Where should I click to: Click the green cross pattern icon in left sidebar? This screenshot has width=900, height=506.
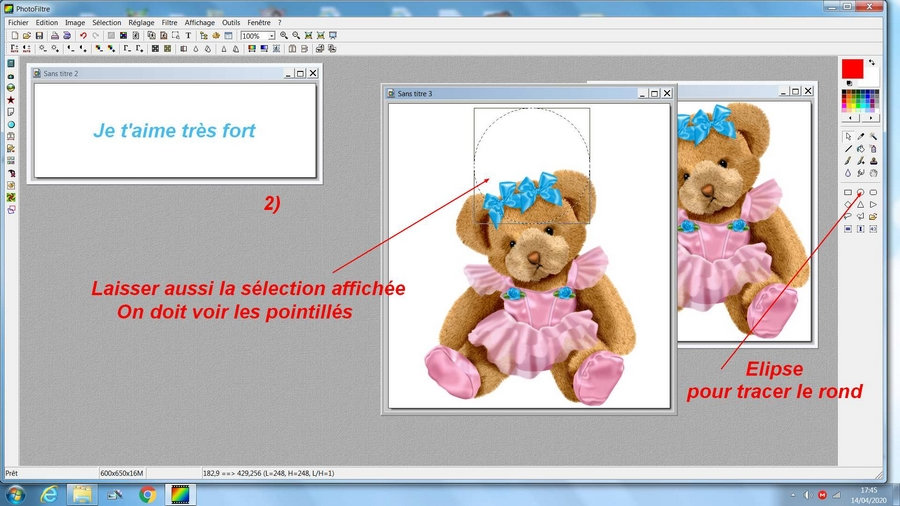point(10,197)
